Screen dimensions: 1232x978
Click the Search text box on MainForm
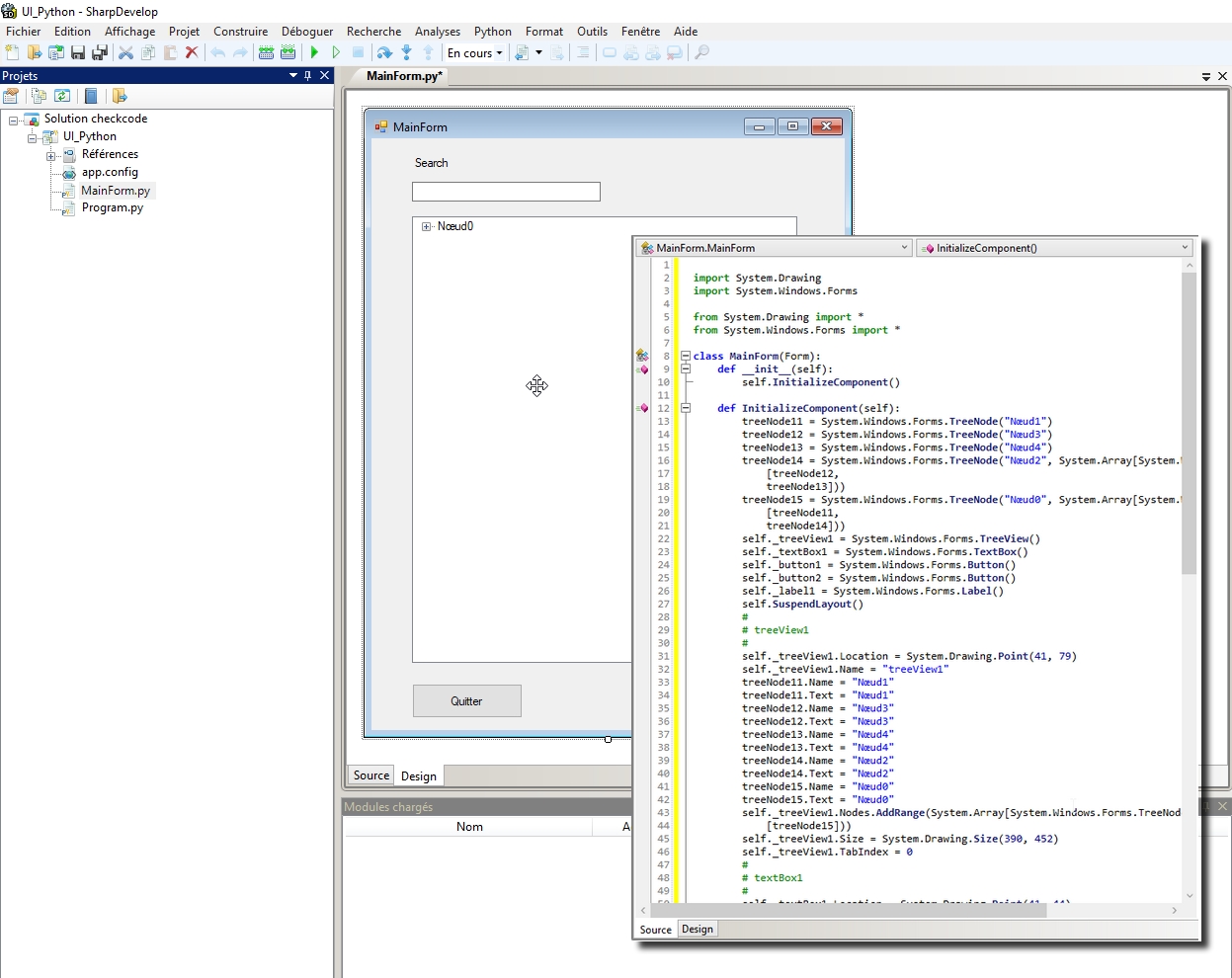pos(506,192)
